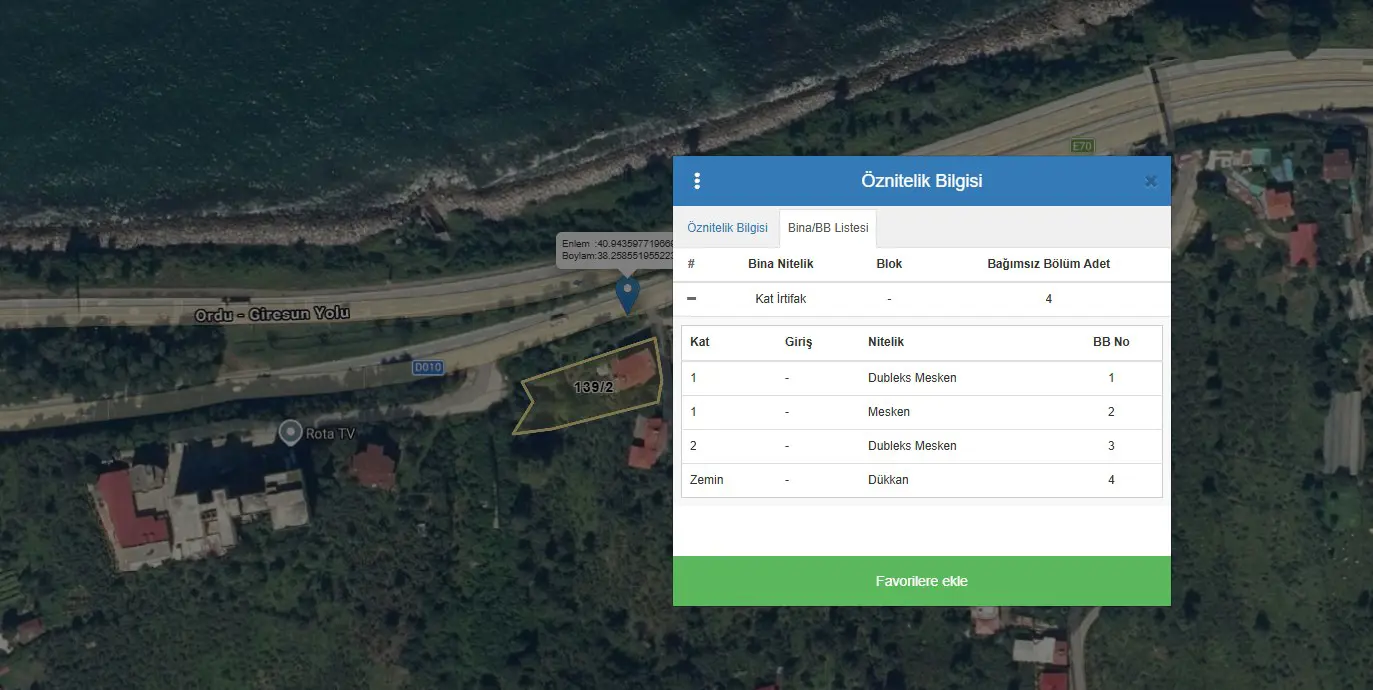
Task: Select the Rota TV map marker
Action: pyautogui.click(x=290, y=432)
